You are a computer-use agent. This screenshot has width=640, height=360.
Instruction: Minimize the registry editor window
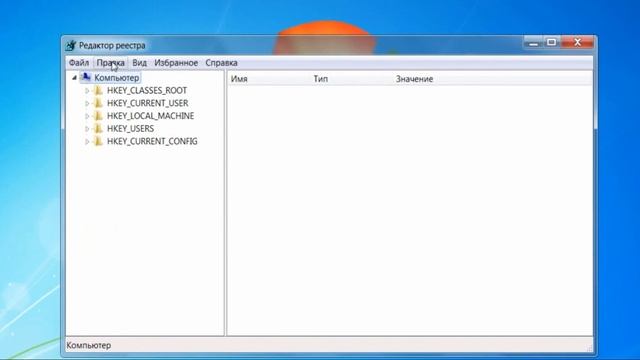click(x=533, y=42)
